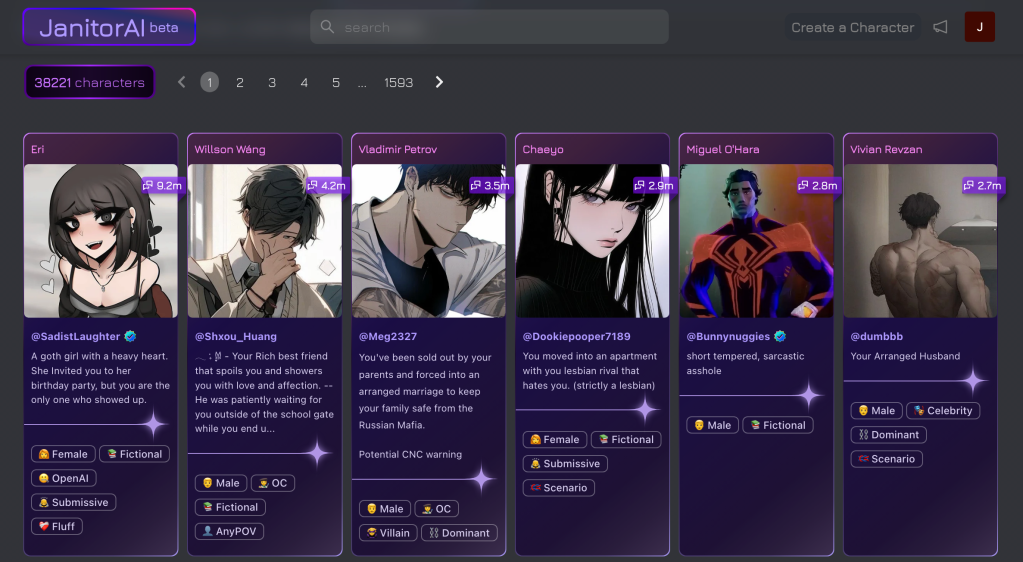Select Female tag on Eri card
The height and width of the screenshot is (562, 1023).
pos(63,454)
